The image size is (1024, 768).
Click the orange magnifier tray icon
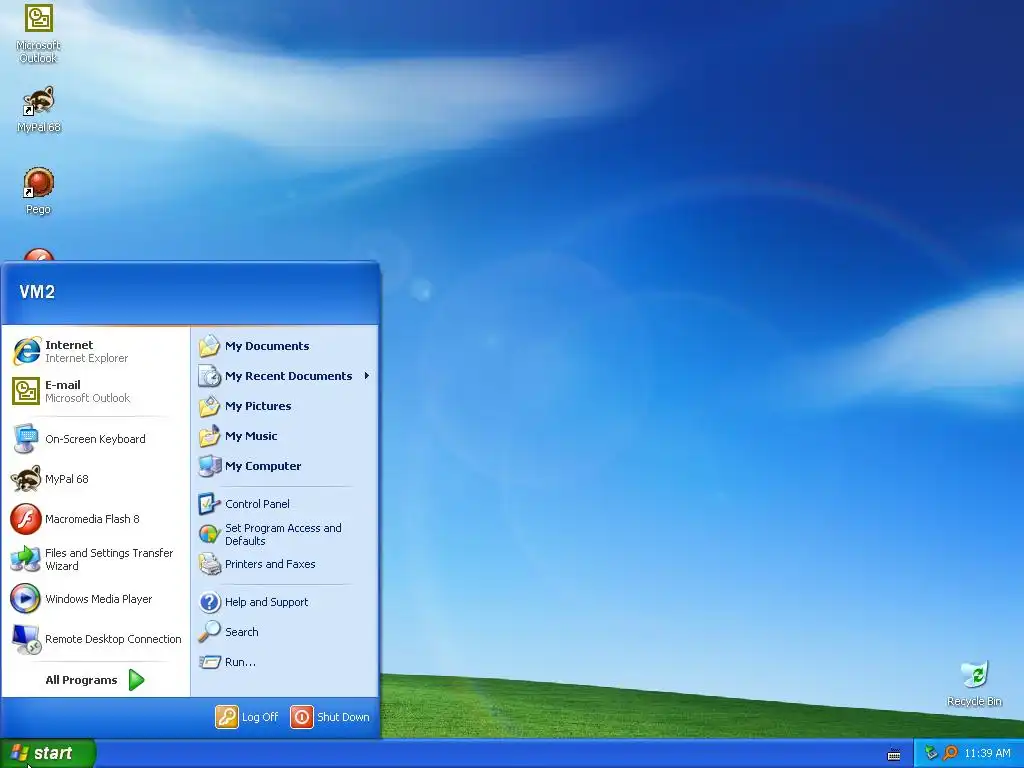point(950,754)
